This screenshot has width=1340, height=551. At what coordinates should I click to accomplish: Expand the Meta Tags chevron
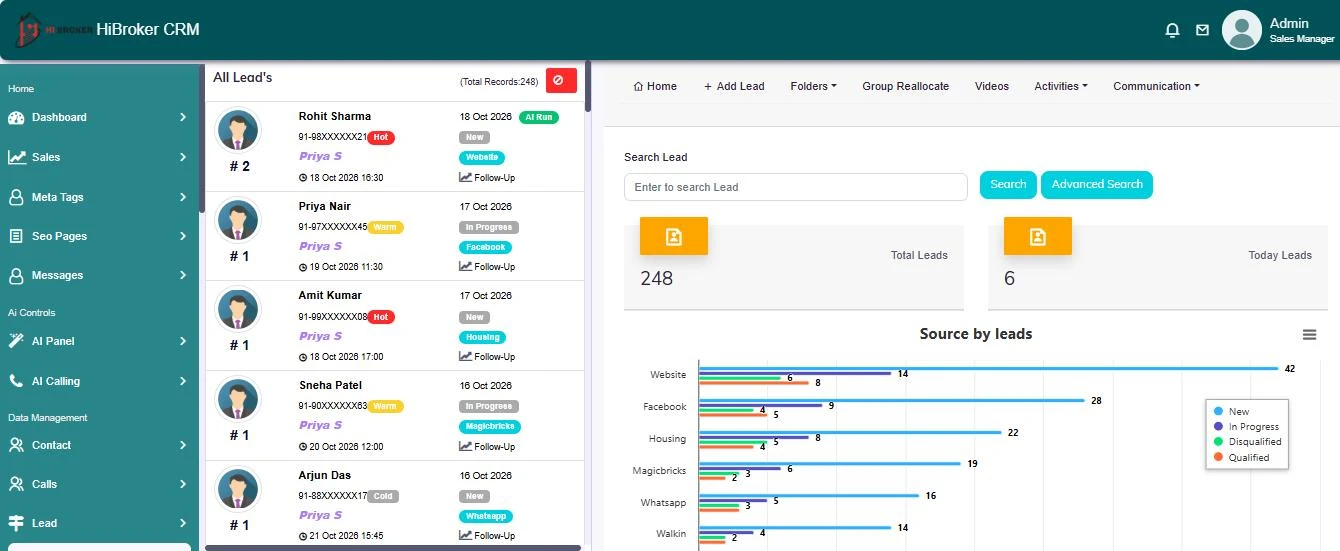coord(183,197)
